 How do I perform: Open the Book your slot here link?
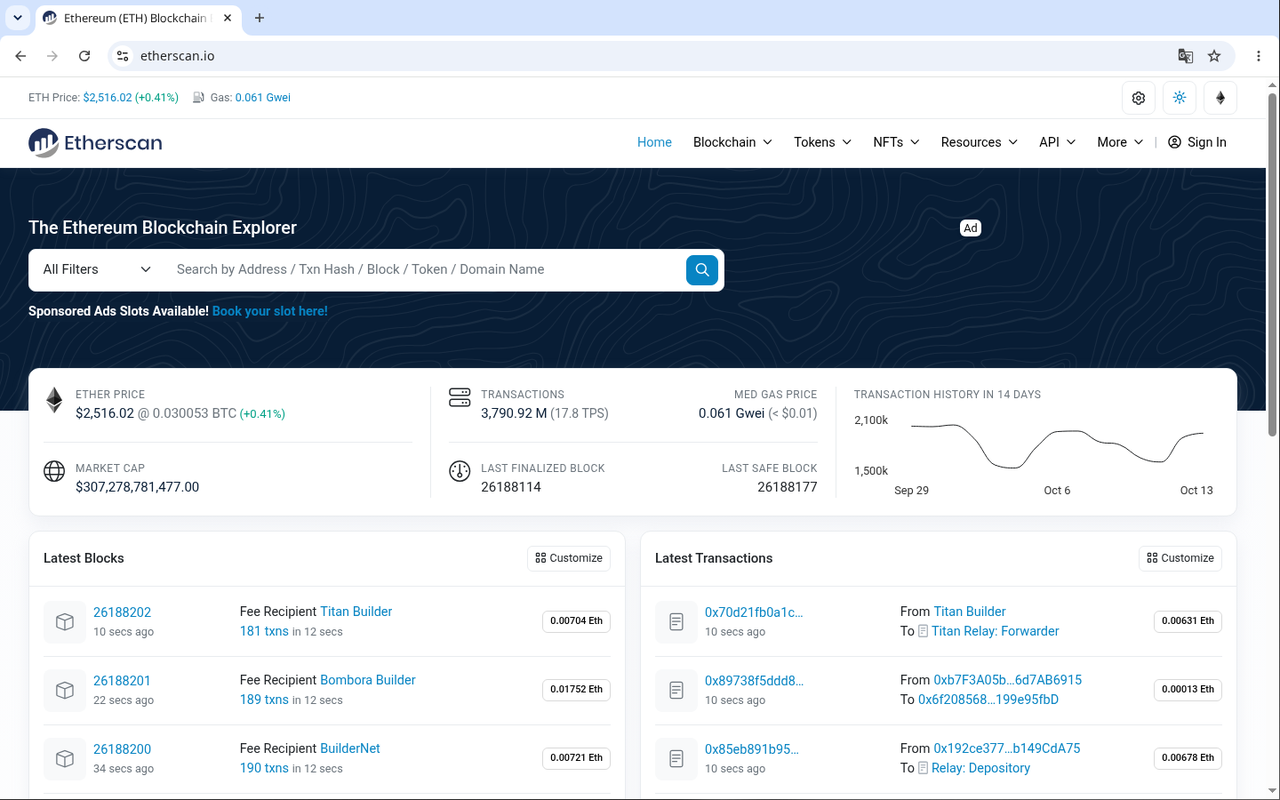pos(270,311)
